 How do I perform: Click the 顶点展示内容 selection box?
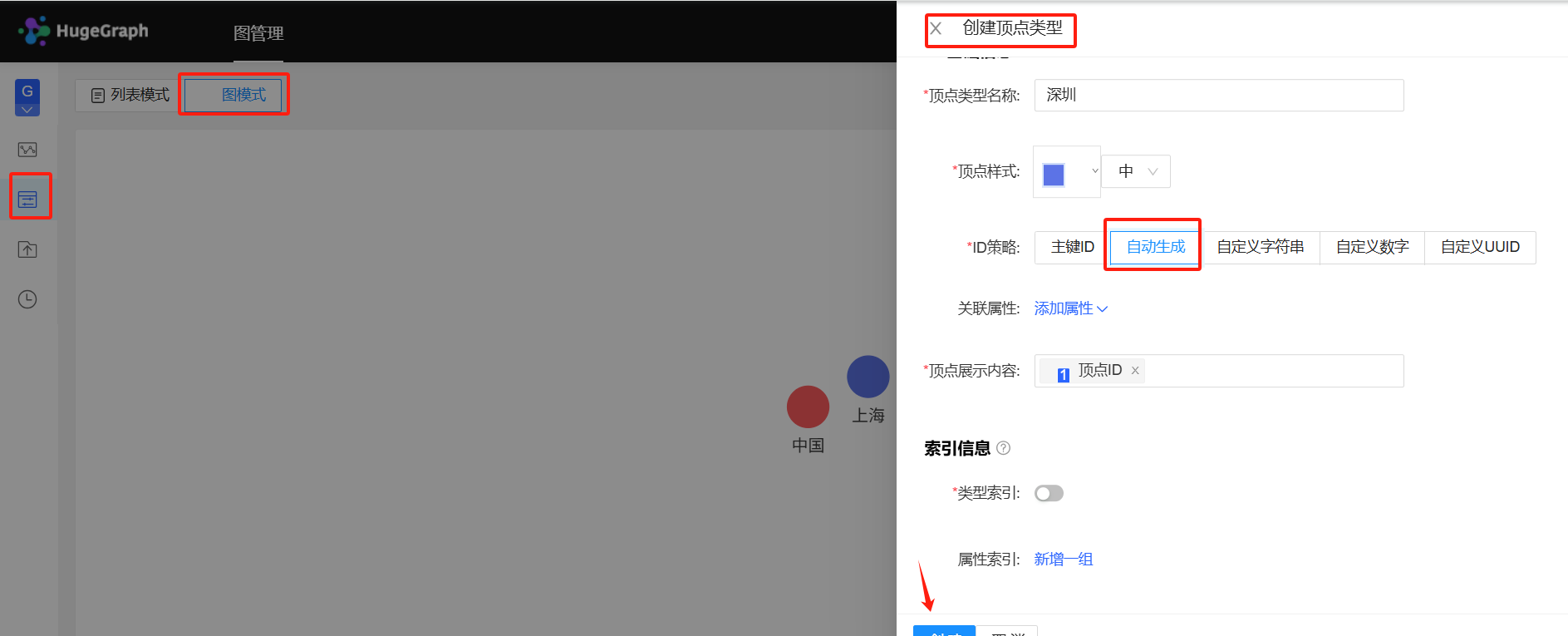[x=1219, y=371]
